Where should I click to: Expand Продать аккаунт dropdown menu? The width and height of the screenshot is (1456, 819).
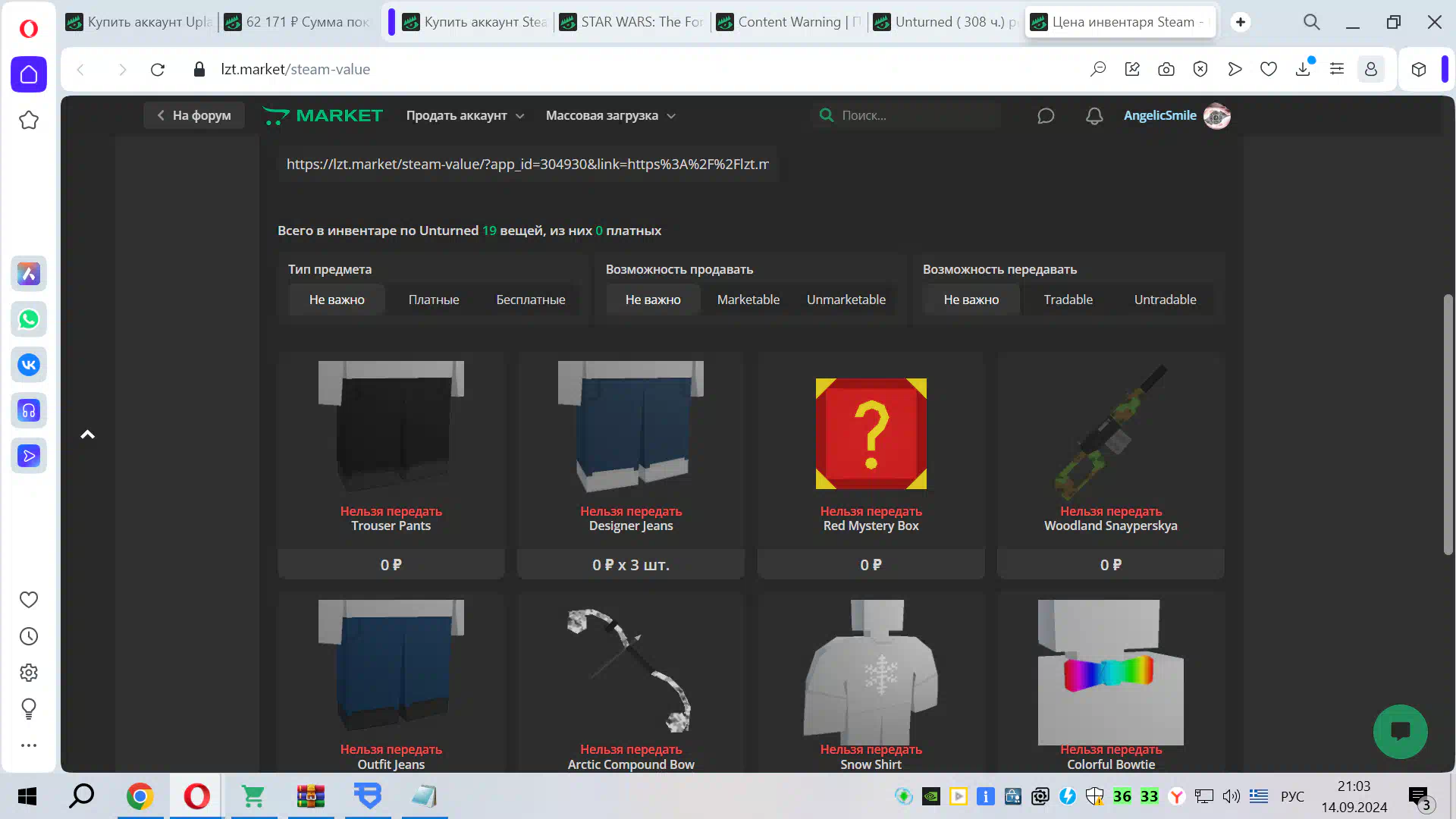(465, 116)
